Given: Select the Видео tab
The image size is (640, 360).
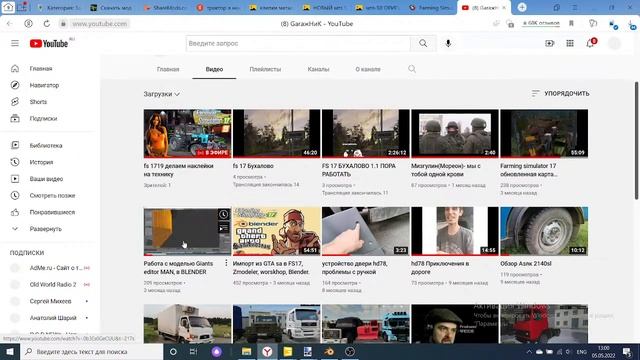Looking at the screenshot, I should click(x=214, y=69).
